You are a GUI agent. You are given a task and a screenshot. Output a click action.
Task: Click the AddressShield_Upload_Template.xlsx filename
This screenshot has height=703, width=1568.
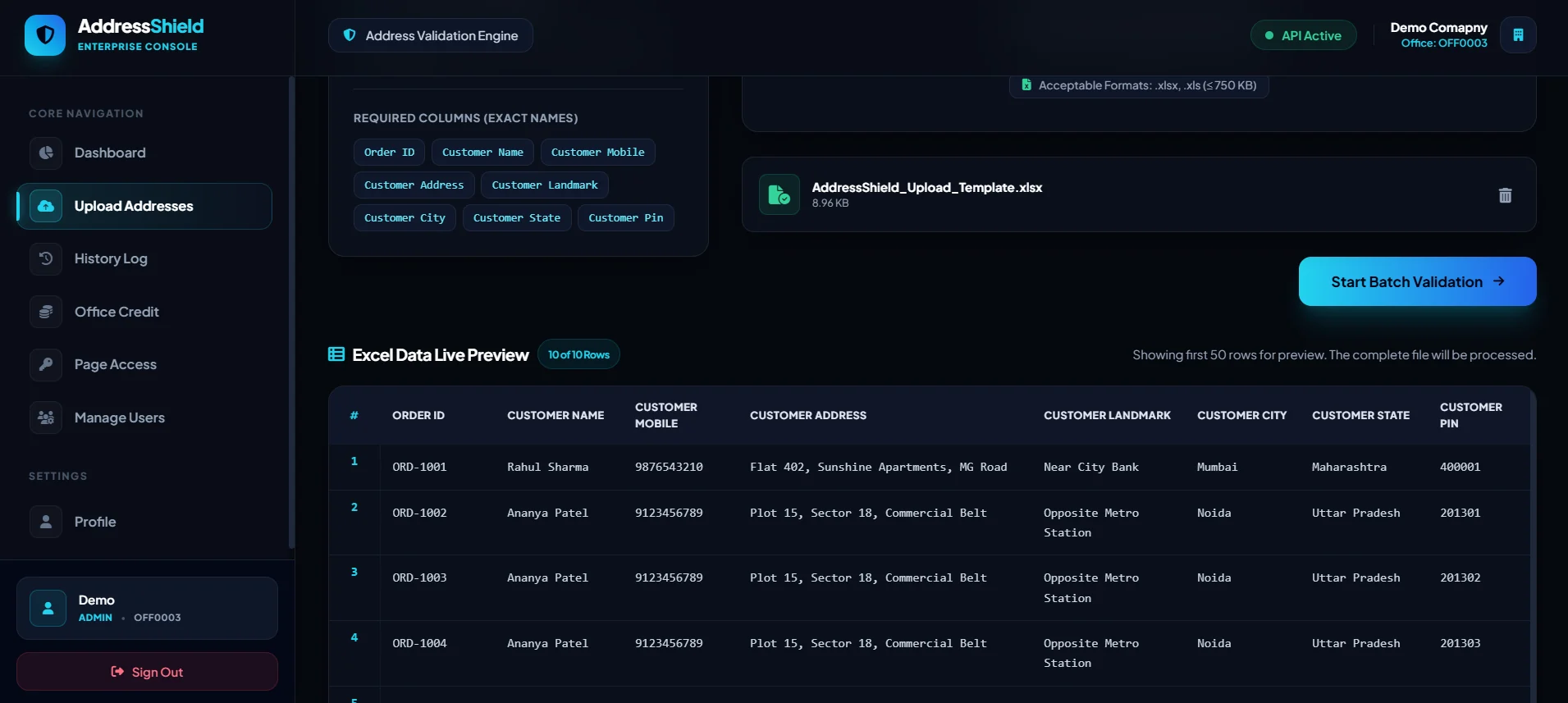click(927, 187)
